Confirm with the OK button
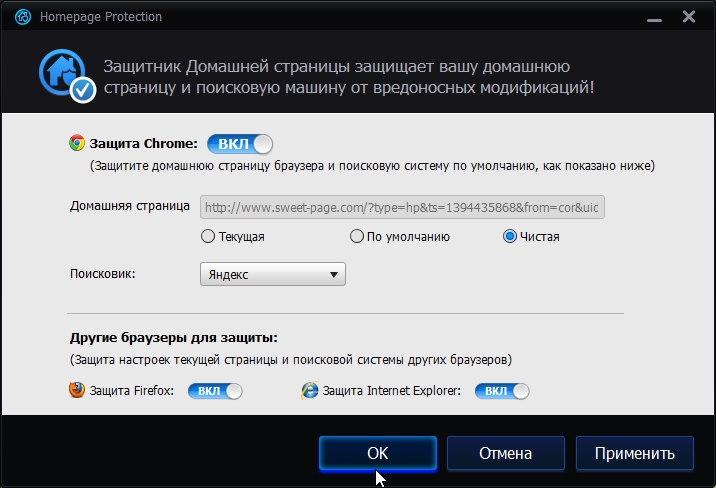Image resolution: width=716 pixels, height=488 pixels. point(378,453)
